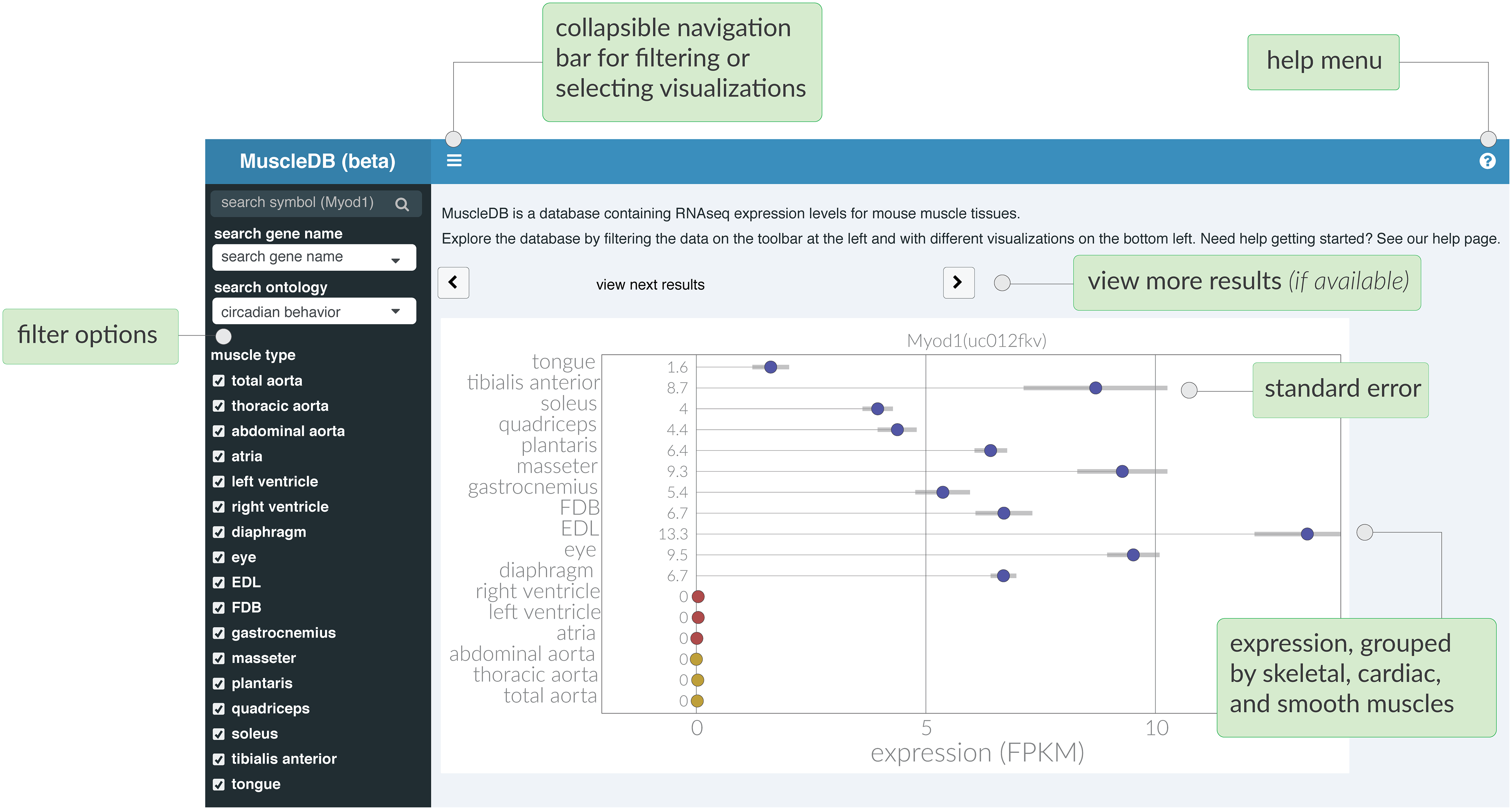The image size is (1512, 810).
Task: Click the search magnifier icon
Action: click(401, 204)
